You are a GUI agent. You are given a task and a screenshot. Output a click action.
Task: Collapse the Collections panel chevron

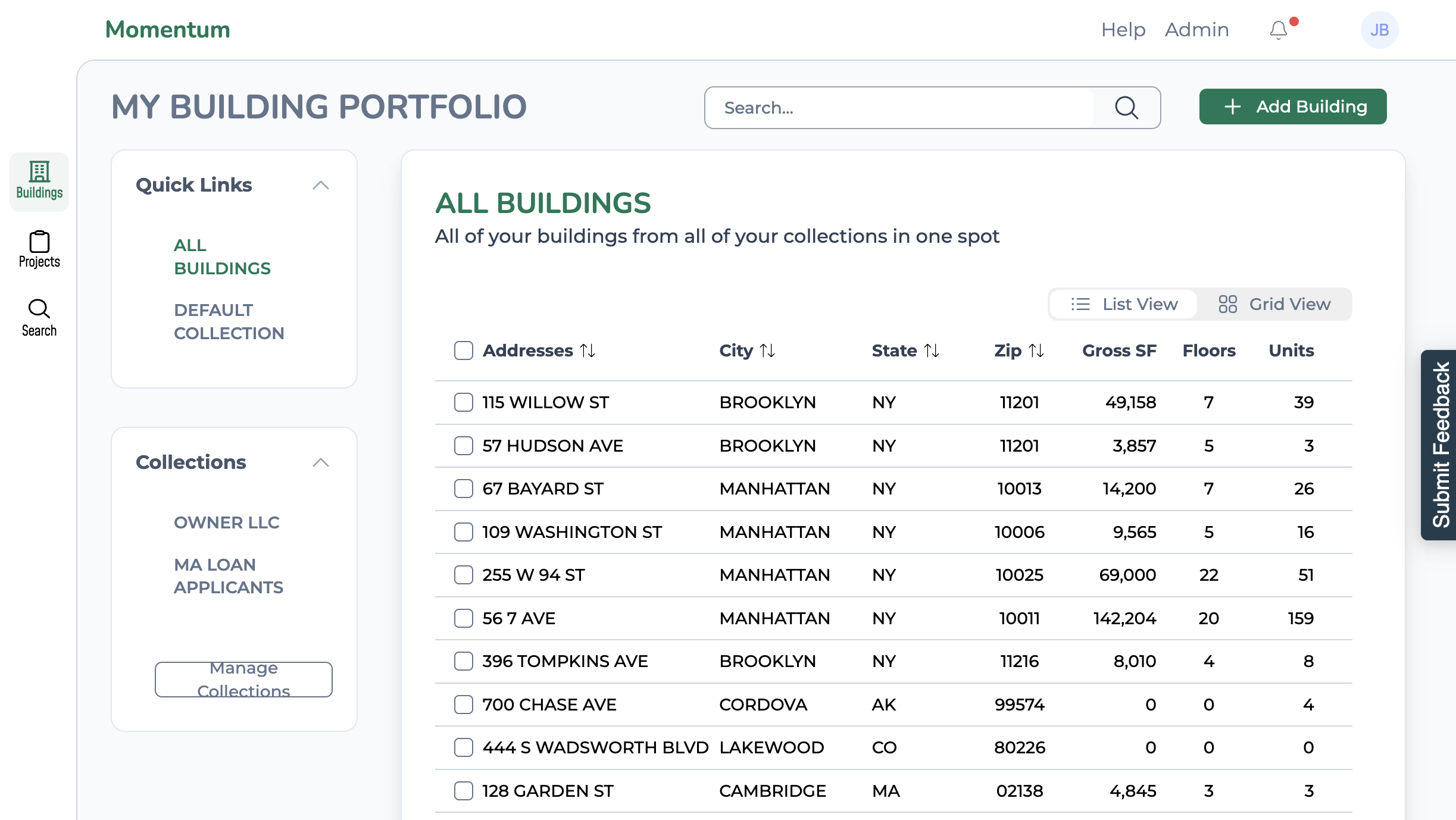click(x=321, y=462)
